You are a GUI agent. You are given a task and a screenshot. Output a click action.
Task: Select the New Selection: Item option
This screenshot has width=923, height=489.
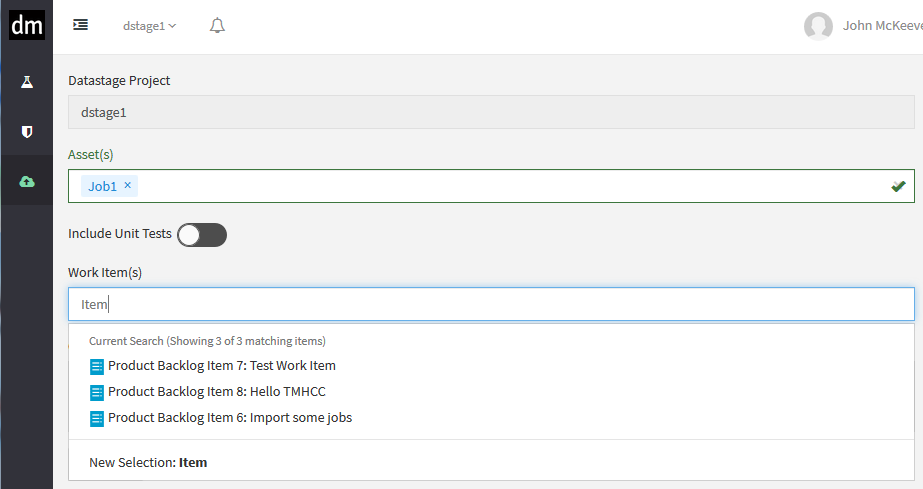pyautogui.click(x=148, y=463)
